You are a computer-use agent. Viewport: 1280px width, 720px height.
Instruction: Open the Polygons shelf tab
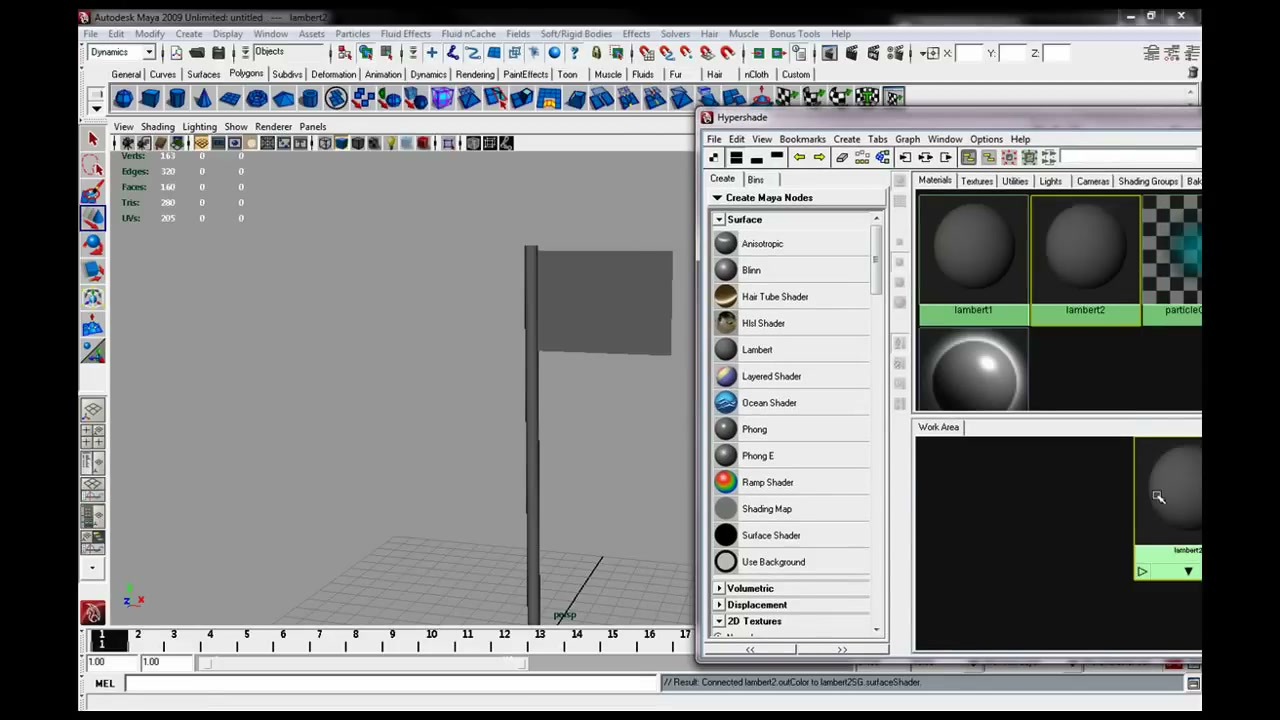(246, 74)
